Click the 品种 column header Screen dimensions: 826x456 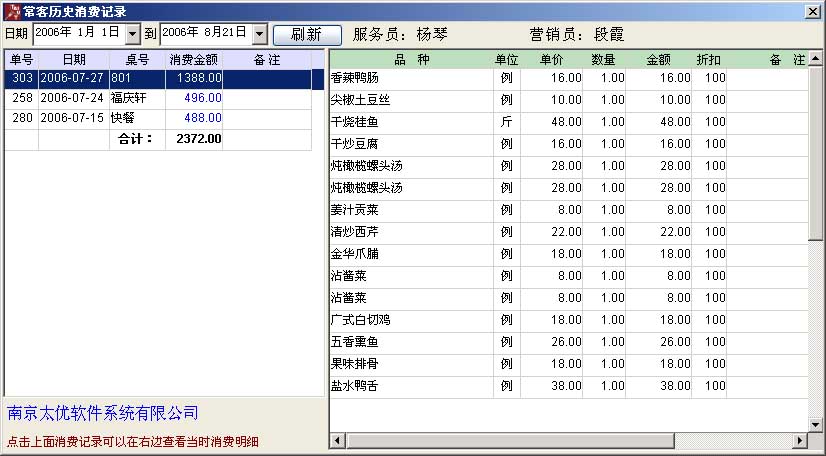tap(409, 60)
